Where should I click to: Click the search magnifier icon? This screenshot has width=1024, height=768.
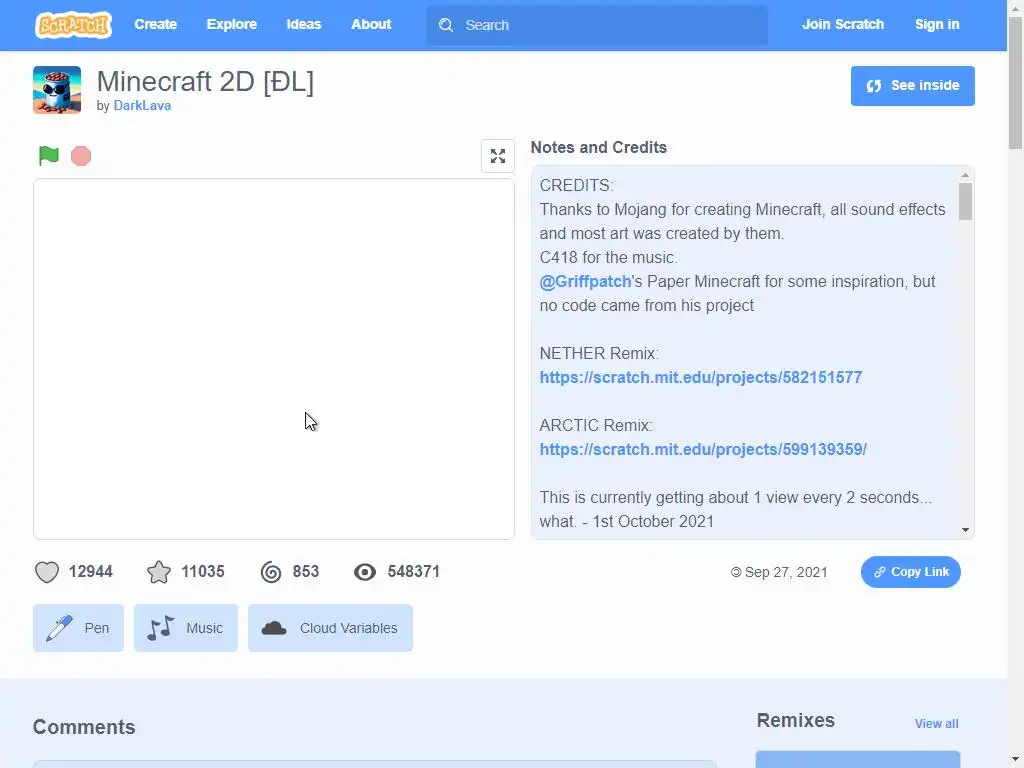[x=446, y=25]
